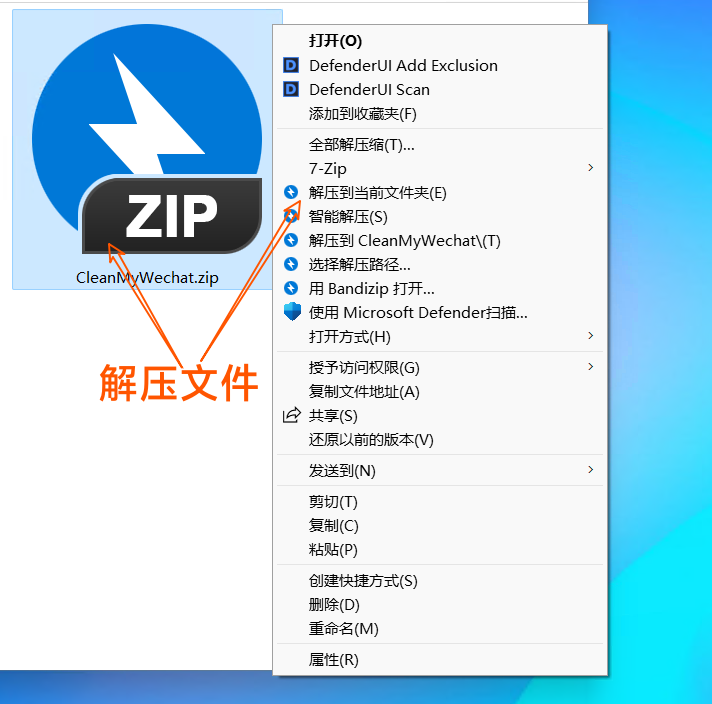712x704 pixels.
Task: Choose 智能解压(S) option
Action: 440,217
